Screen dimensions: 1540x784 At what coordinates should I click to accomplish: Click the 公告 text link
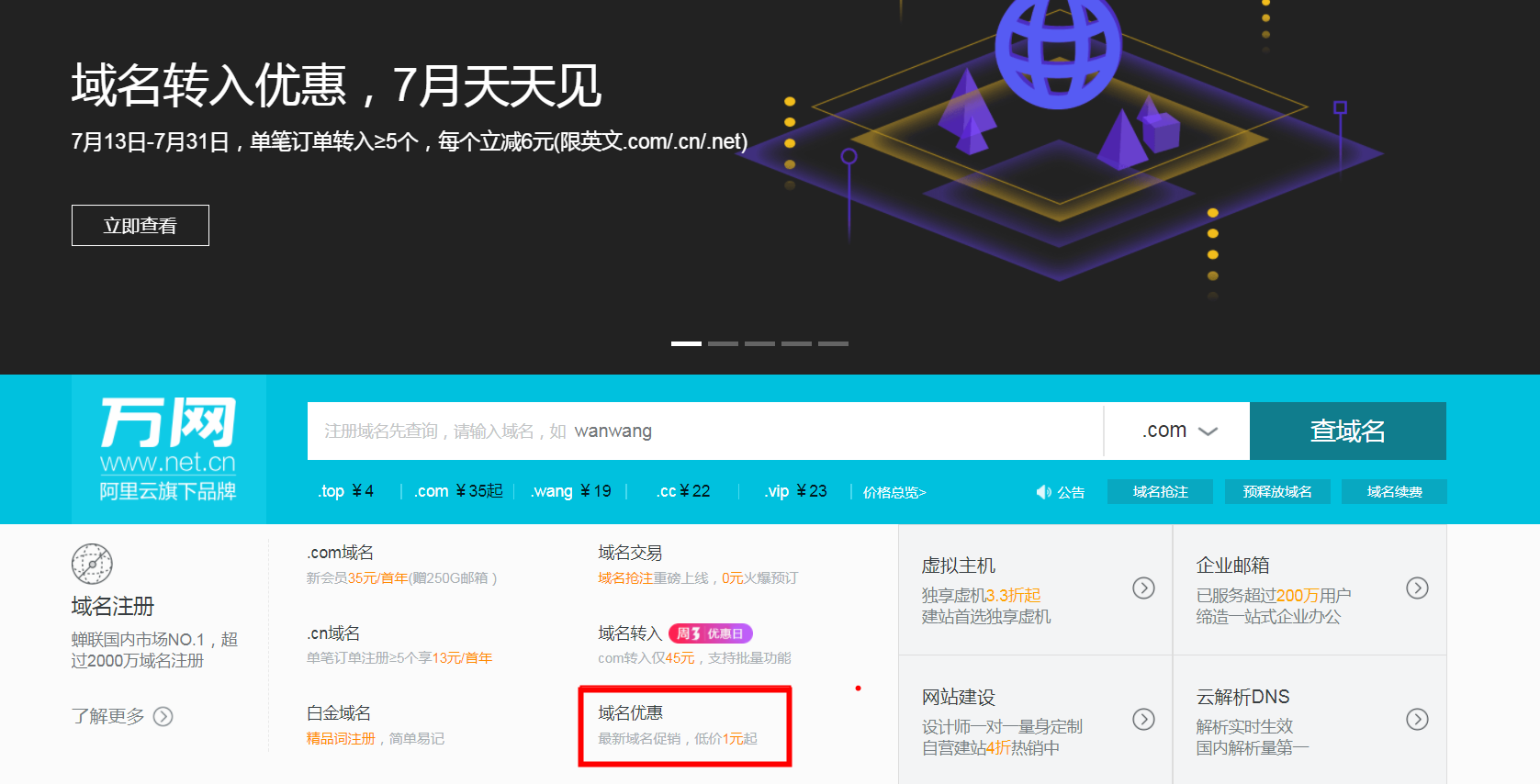coord(1071,493)
